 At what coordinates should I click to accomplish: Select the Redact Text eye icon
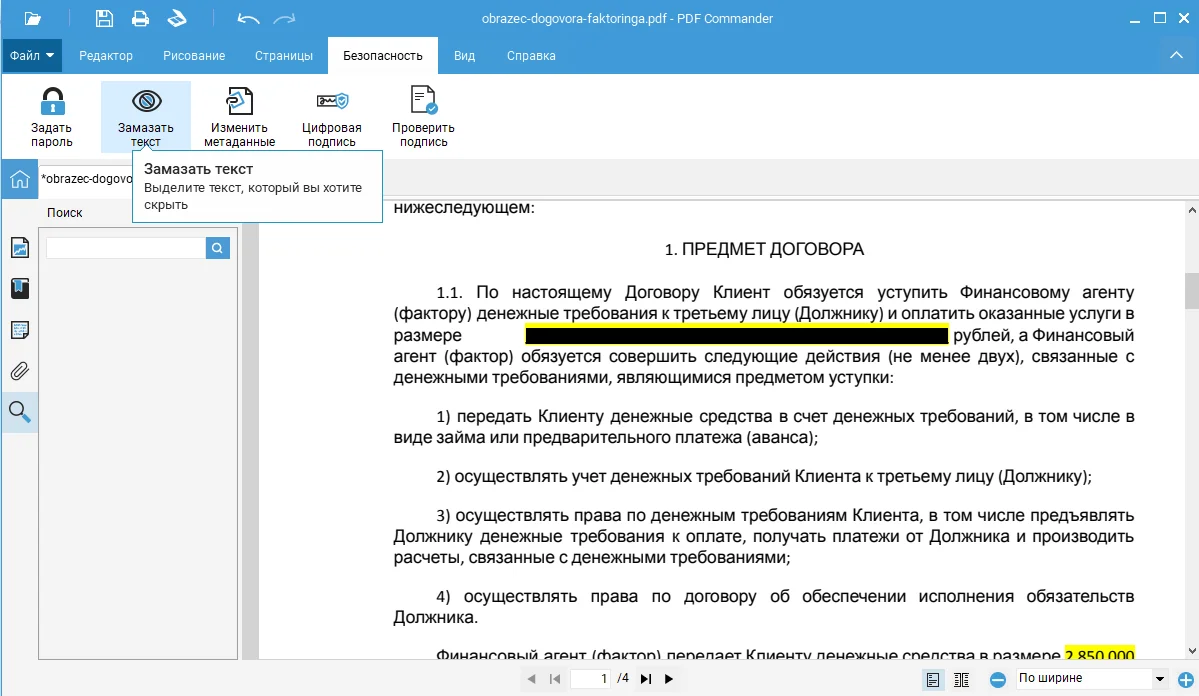tap(146, 102)
